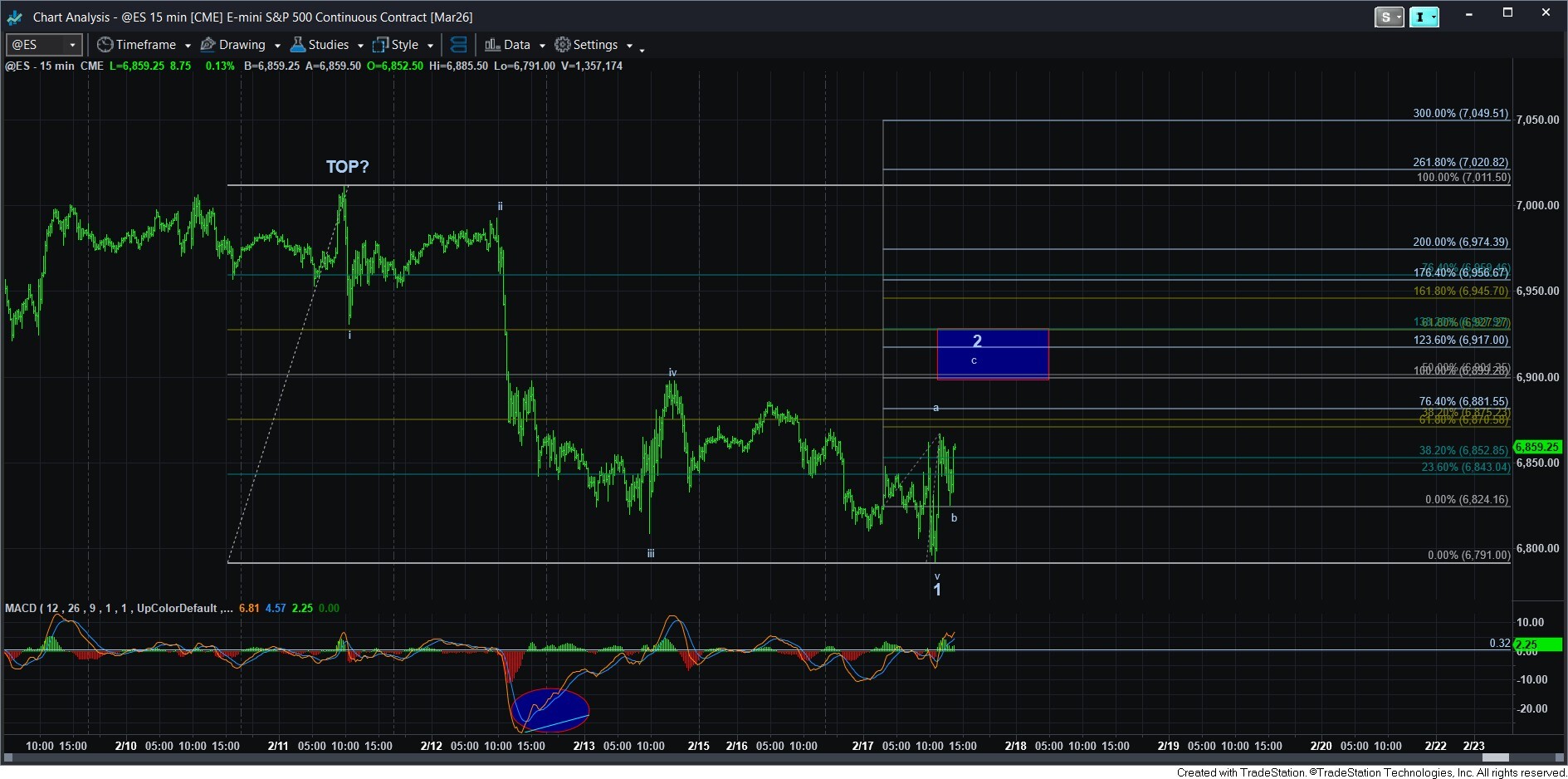Expand the Drawing tools dropdown arrow
Image resolution: width=1568 pixels, height=779 pixels.
pos(277,46)
